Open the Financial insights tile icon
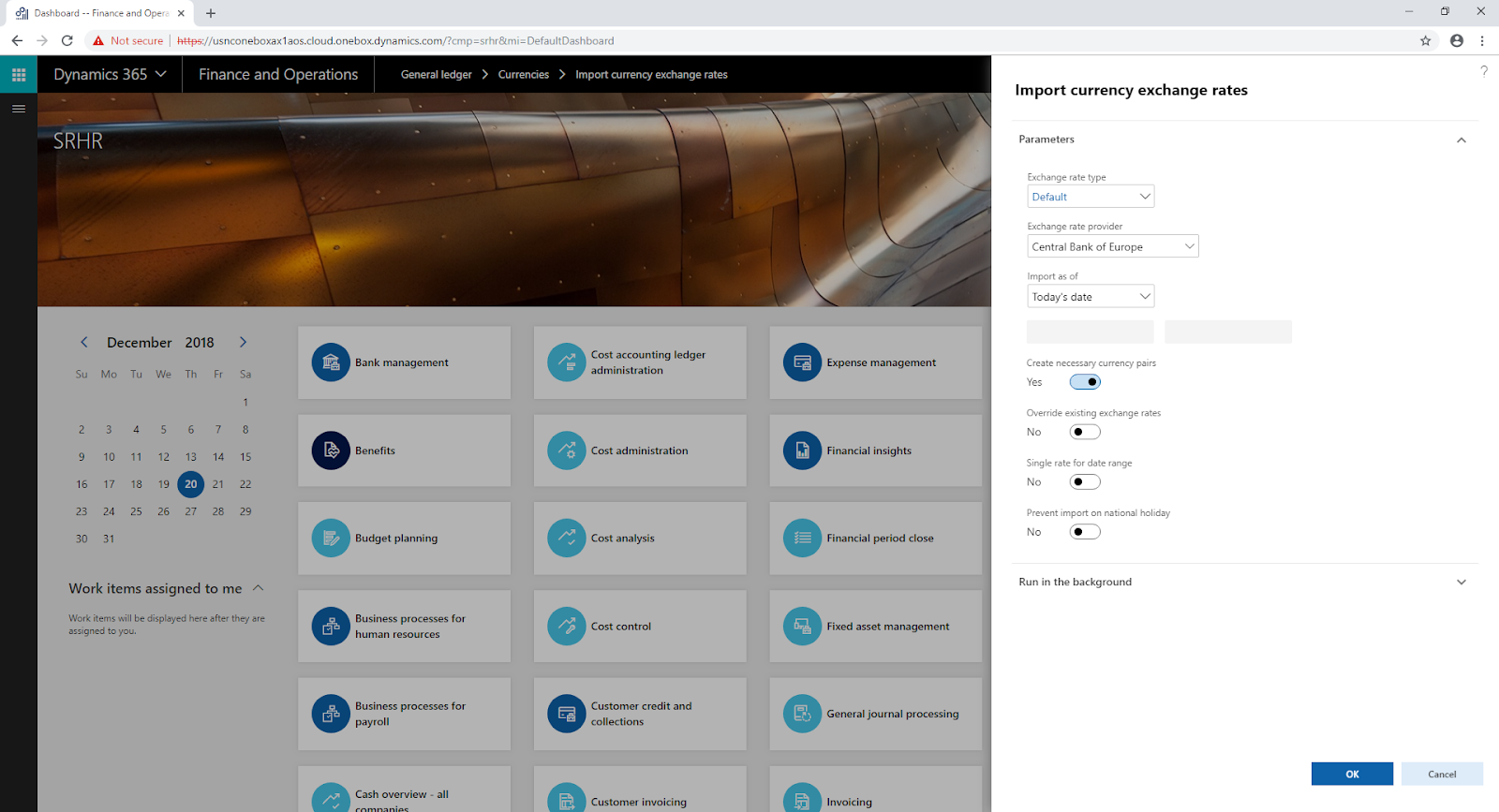1499x812 pixels. 803,450
